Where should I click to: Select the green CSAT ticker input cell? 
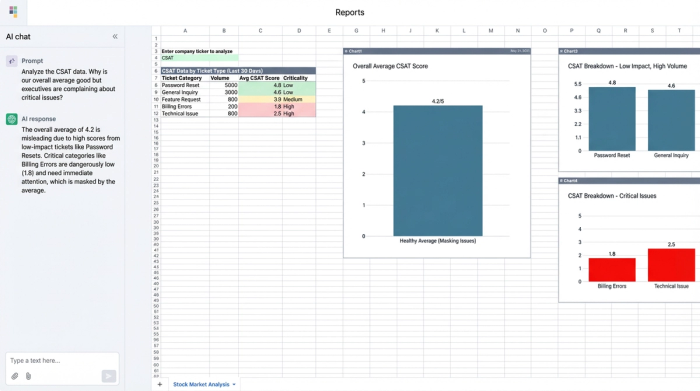[200, 58]
